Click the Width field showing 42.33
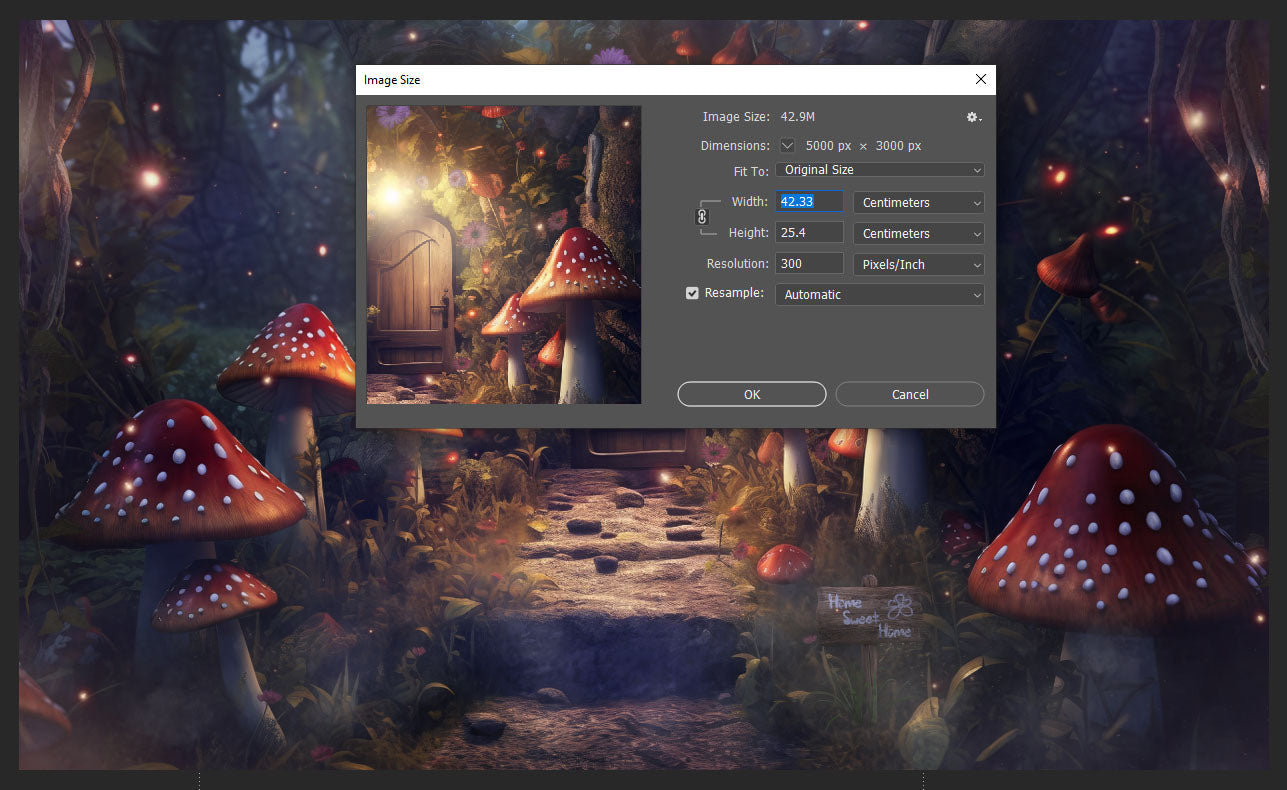 (x=810, y=202)
